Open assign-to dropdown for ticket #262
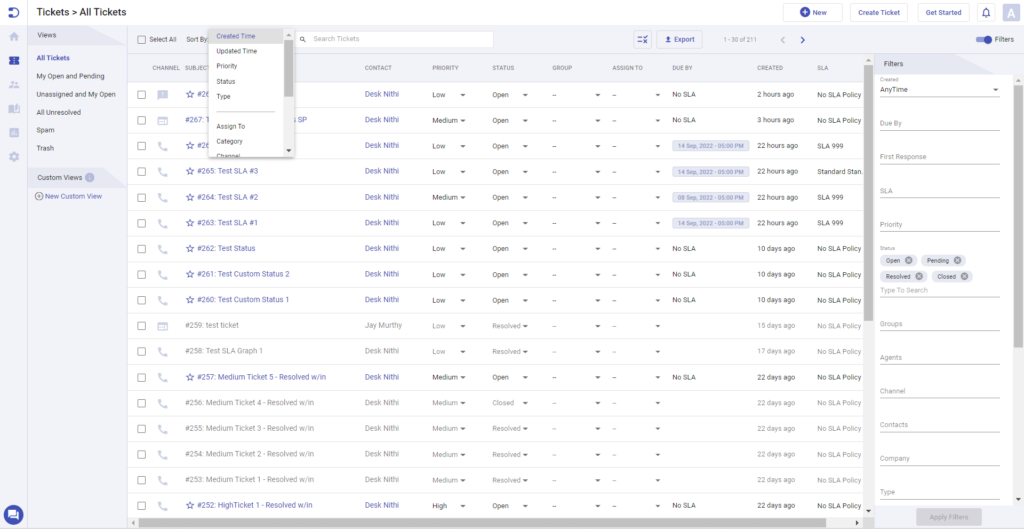 636,249
